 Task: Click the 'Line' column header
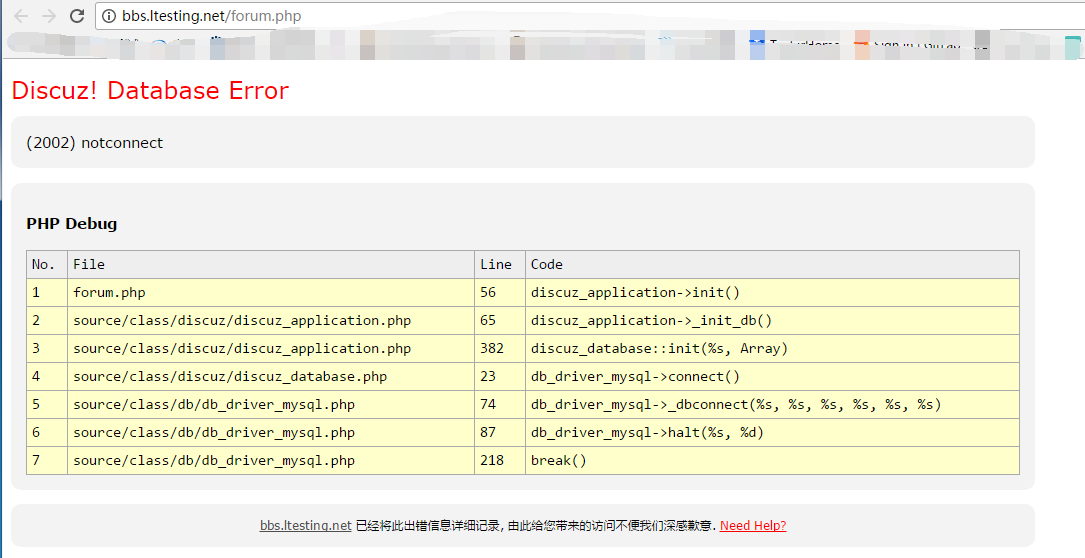click(500, 264)
